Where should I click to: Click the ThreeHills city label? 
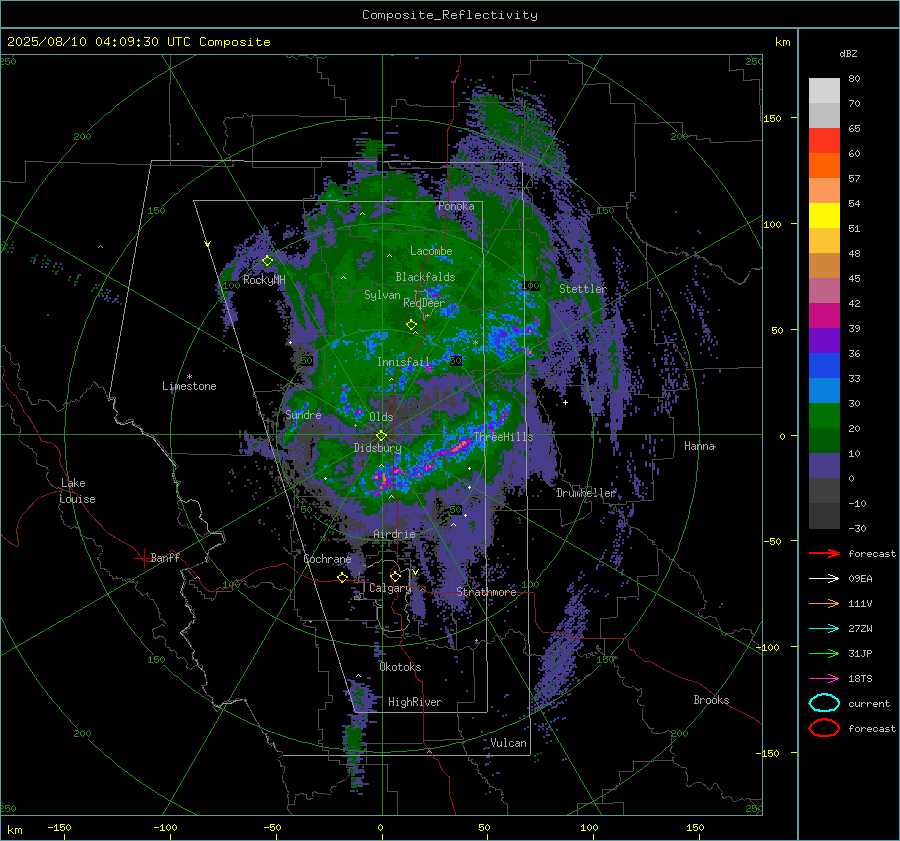(503, 437)
